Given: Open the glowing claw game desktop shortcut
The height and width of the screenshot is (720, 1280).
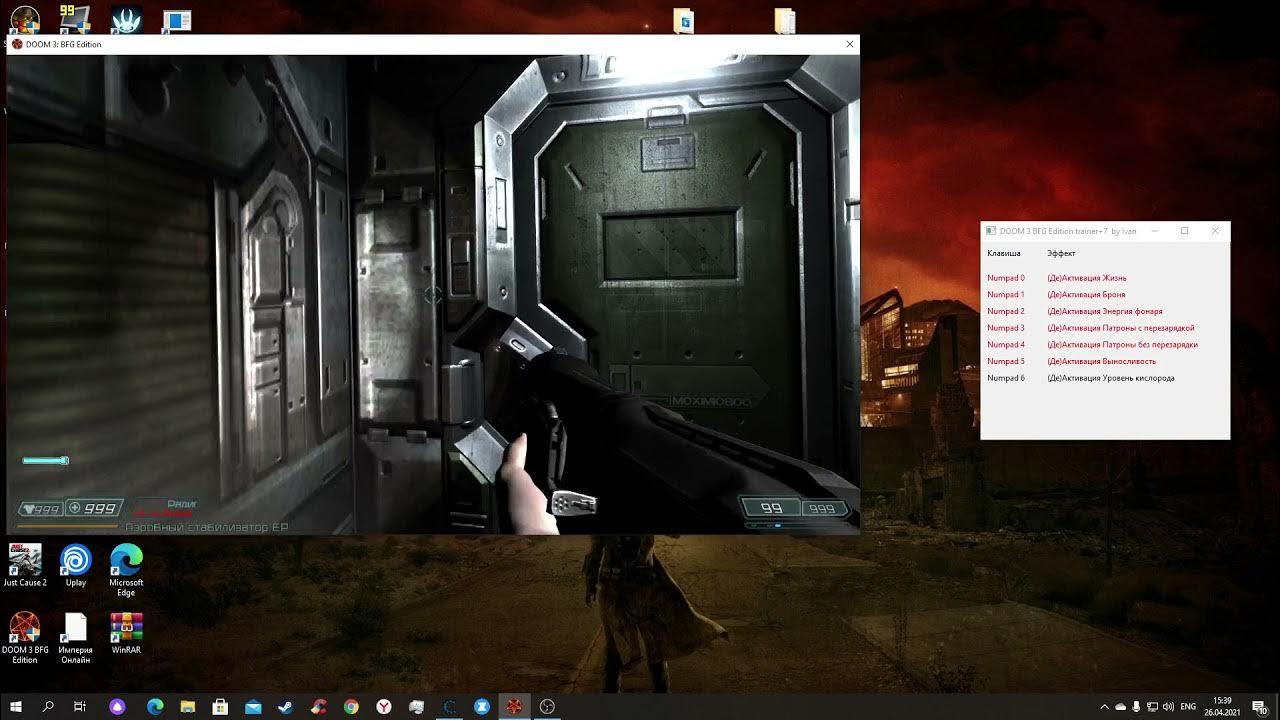Looking at the screenshot, I should click(x=126, y=18).
